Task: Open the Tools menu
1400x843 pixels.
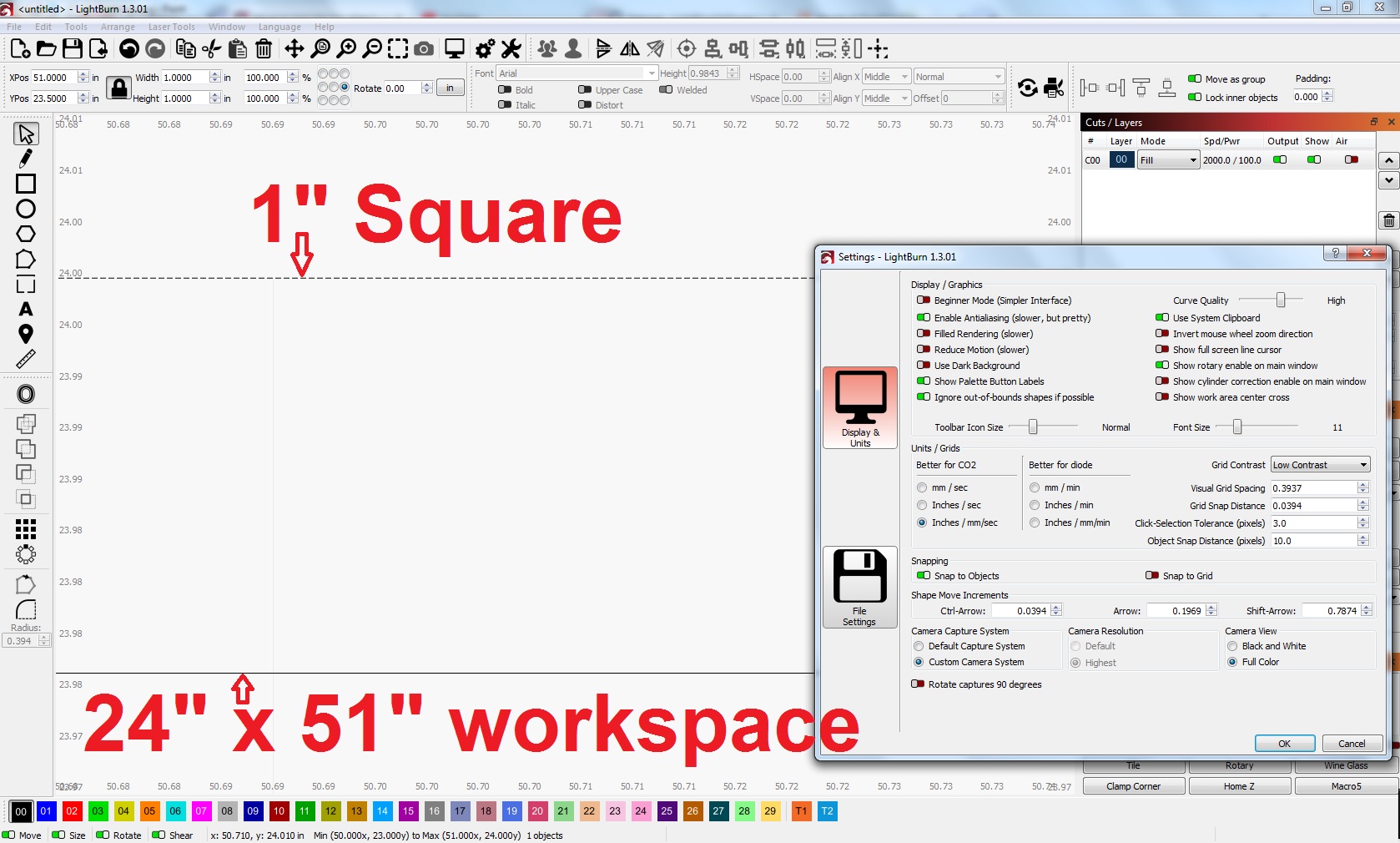Action: point(76,27)
